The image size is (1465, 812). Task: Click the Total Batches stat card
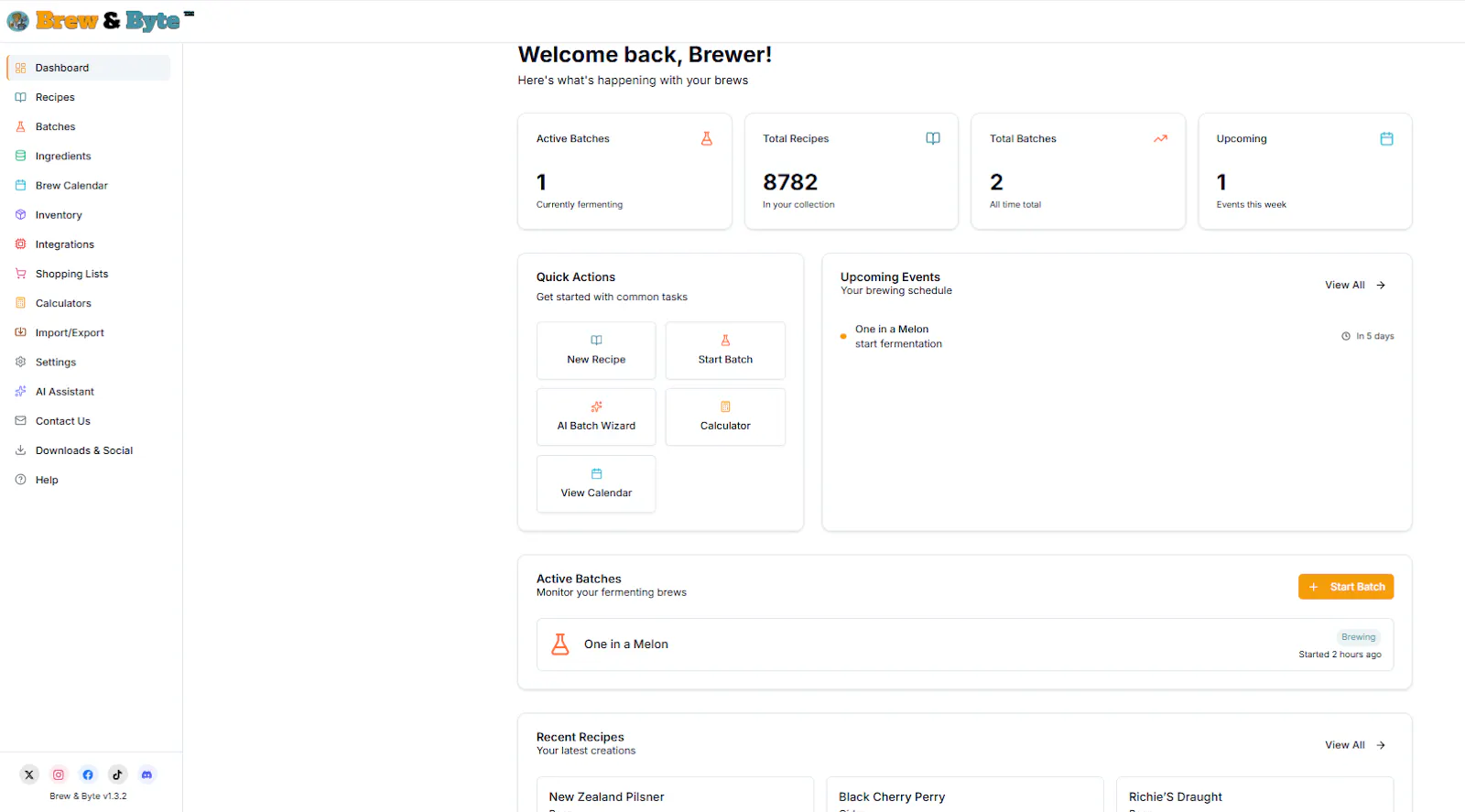coord(1078,171)
